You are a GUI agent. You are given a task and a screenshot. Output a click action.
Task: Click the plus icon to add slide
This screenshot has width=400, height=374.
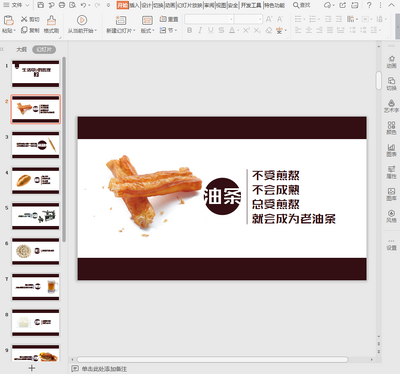click(32, 368)
